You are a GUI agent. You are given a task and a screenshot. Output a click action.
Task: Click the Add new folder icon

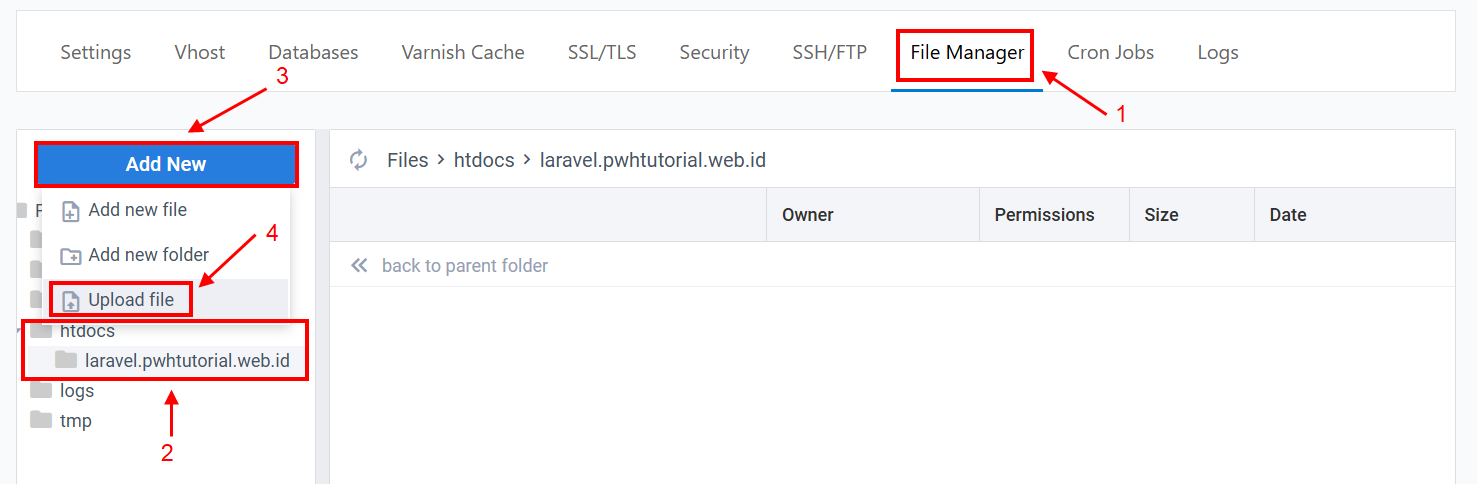71,256
